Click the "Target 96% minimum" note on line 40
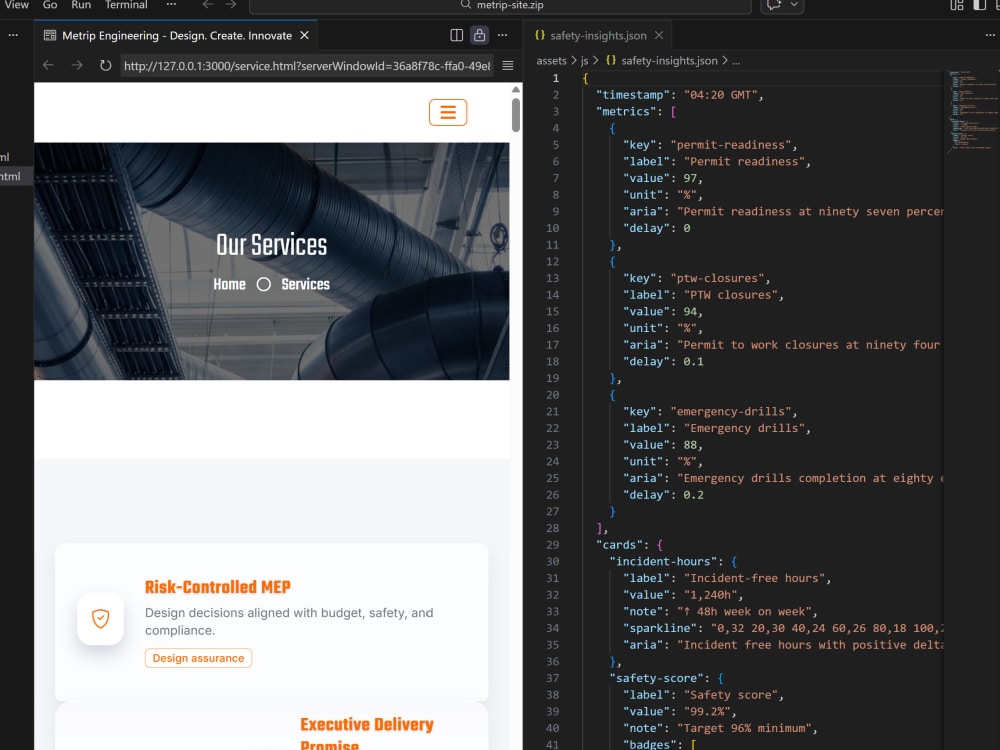Viewport: 1000px width, 750px height. point(744,728)
